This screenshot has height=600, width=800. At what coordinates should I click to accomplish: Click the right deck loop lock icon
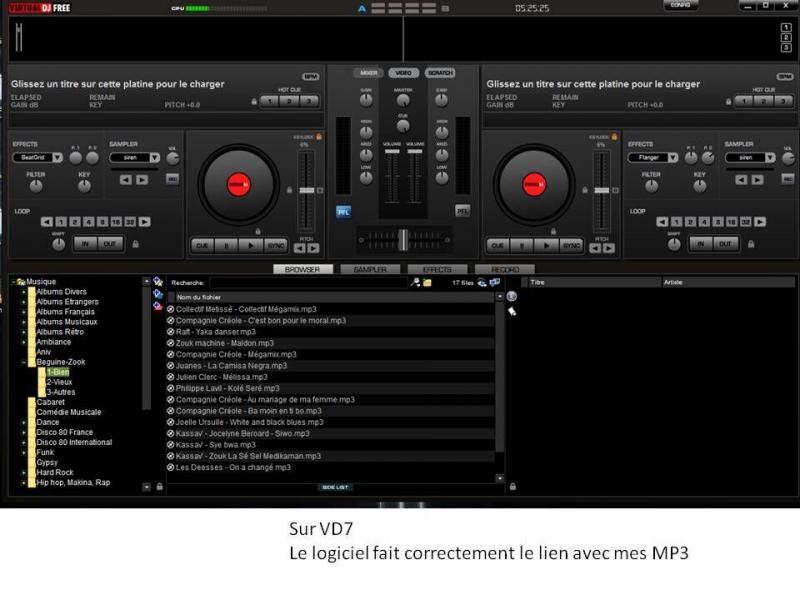tap(751, 244)
